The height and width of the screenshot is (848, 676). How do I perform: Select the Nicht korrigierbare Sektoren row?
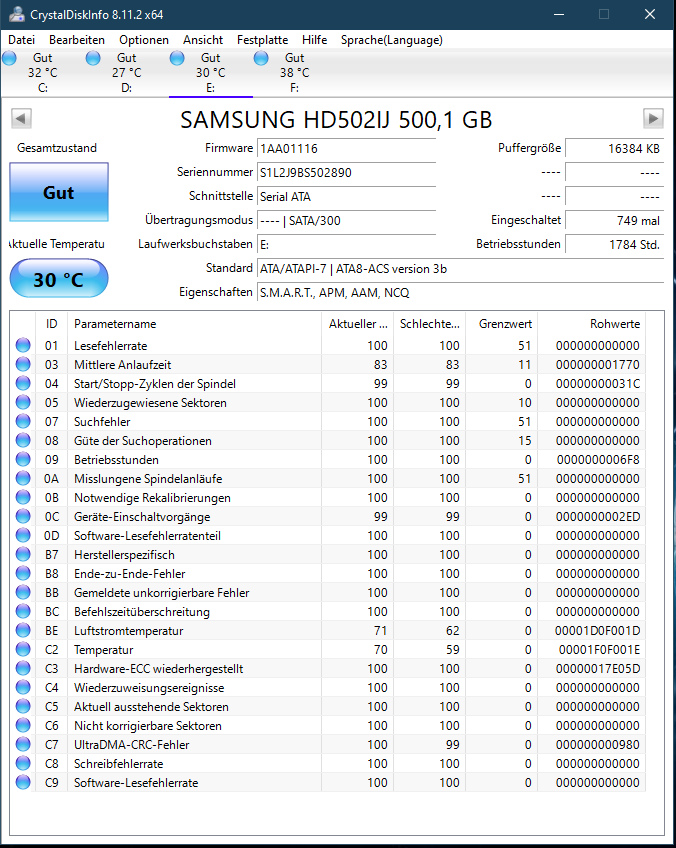coord(328,726)
